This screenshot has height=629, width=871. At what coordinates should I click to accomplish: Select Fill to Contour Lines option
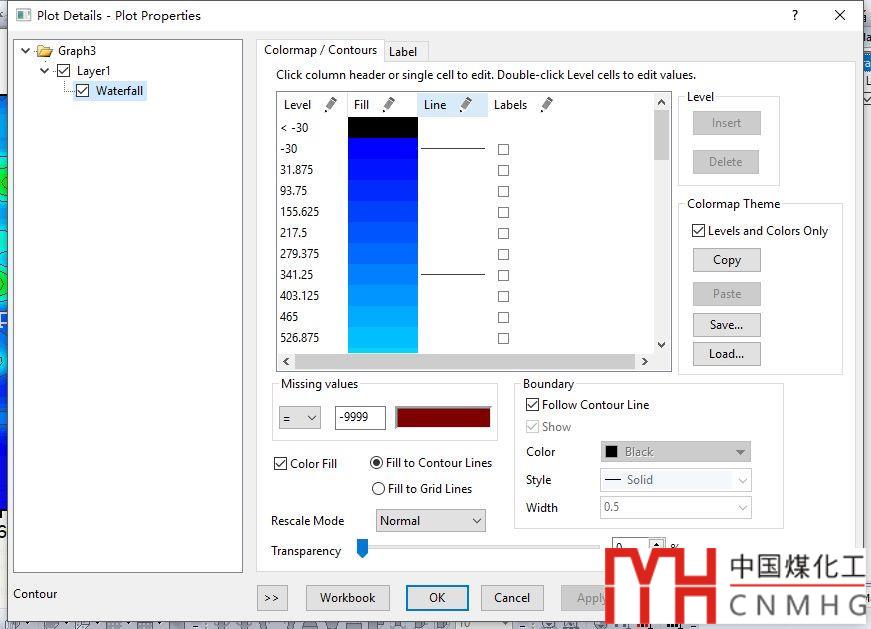(x=377, y=462)
